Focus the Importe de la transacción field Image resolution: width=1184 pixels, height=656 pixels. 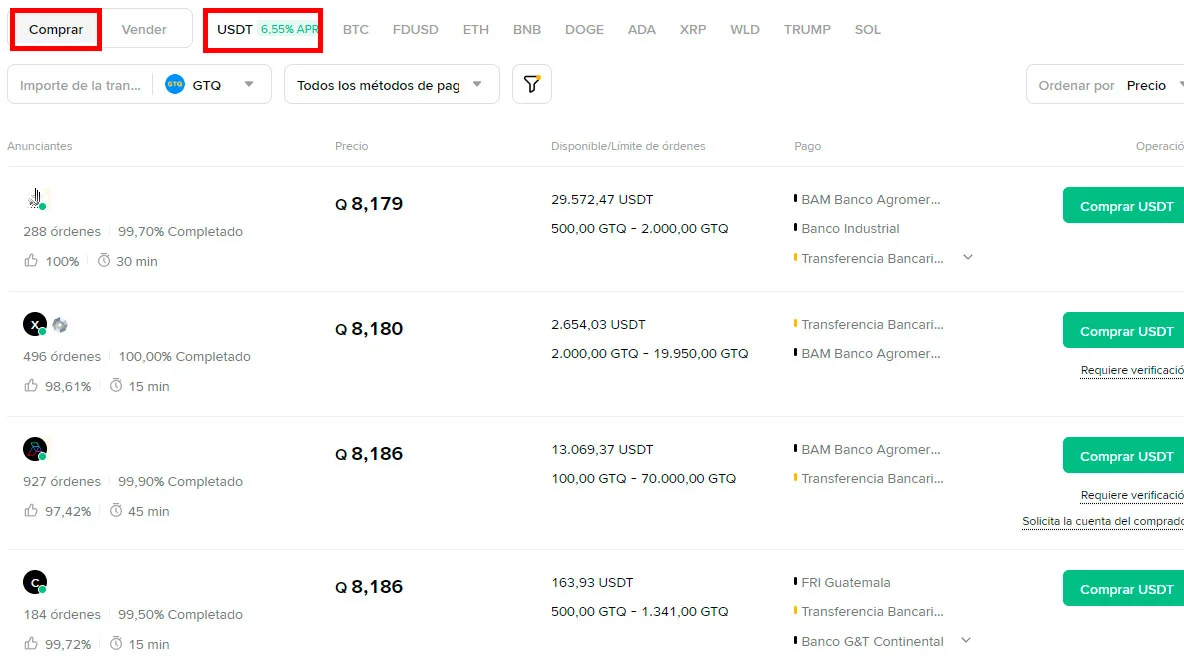tap(80, 85)
